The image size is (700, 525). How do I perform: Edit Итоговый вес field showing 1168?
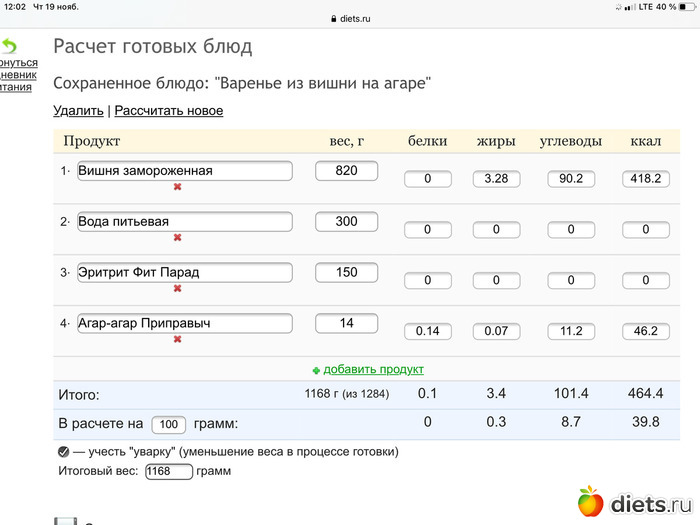point(168,471)
